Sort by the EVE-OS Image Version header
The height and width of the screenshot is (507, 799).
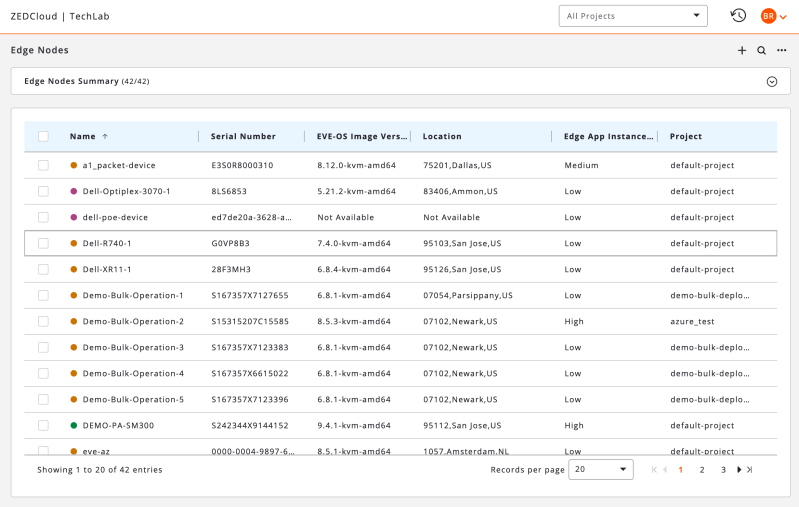pos(362,136)
